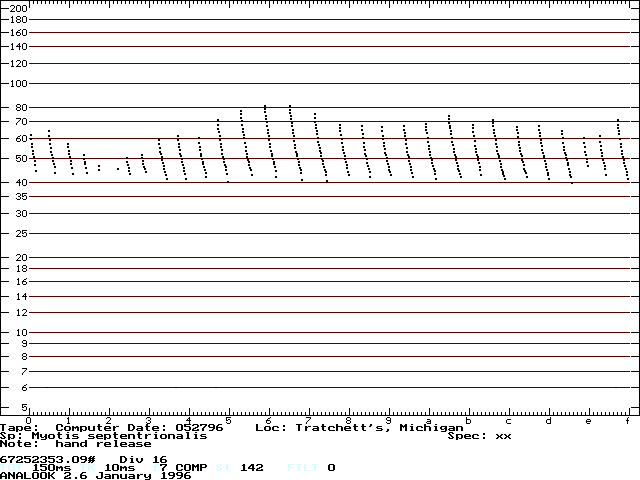This screenshot has width=640, height=480.
Task: Click the Tape label field
Action: [x=20, y=427]
